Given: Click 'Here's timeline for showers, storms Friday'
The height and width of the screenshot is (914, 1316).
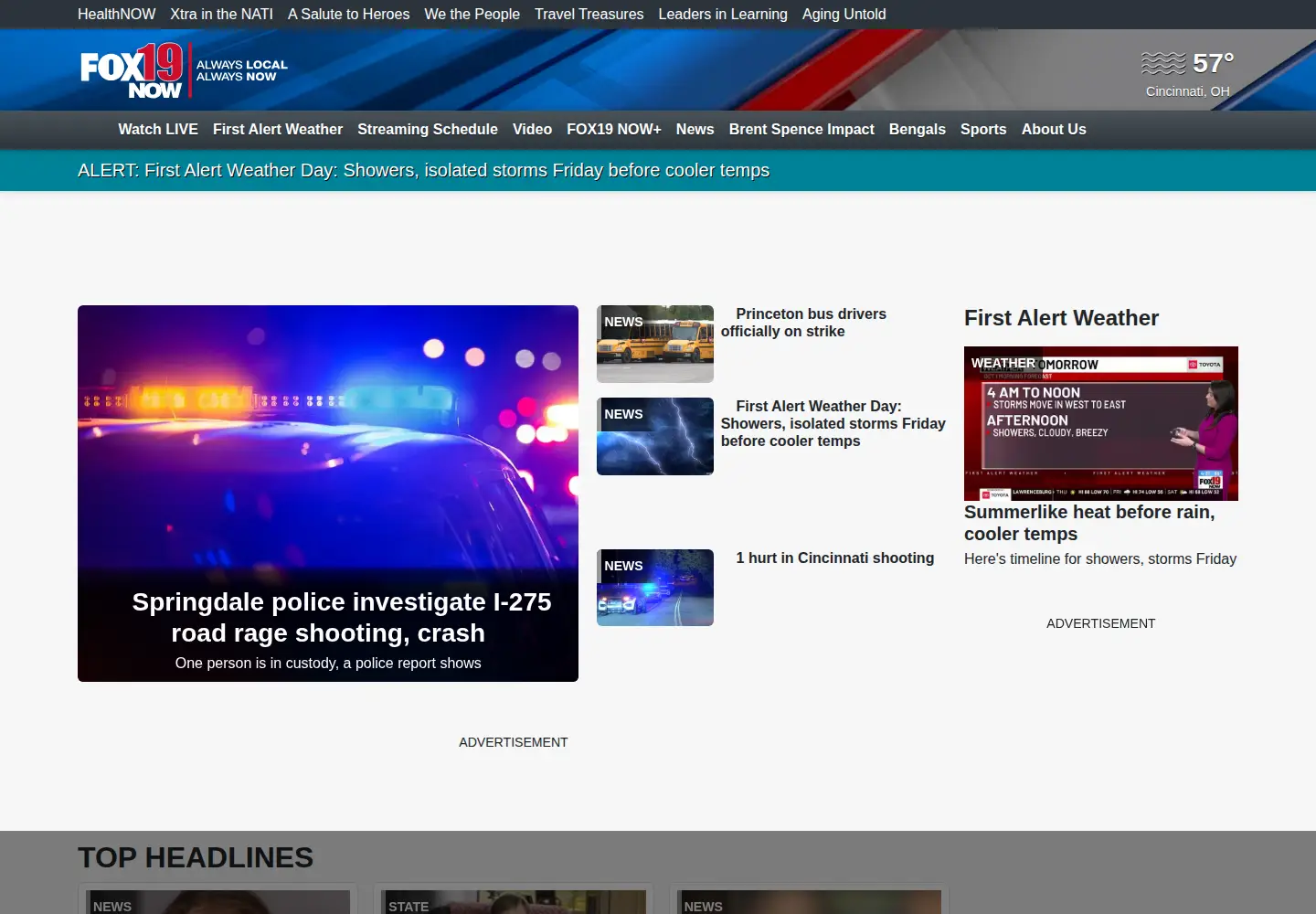Looking at the screenshot, I should tap(1100, 558).
